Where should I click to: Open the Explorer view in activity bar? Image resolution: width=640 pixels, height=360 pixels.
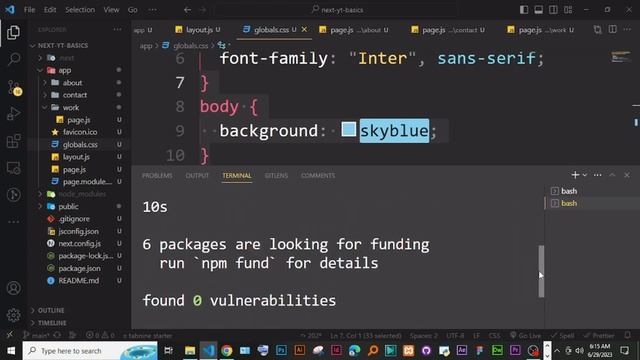point(13,33)
